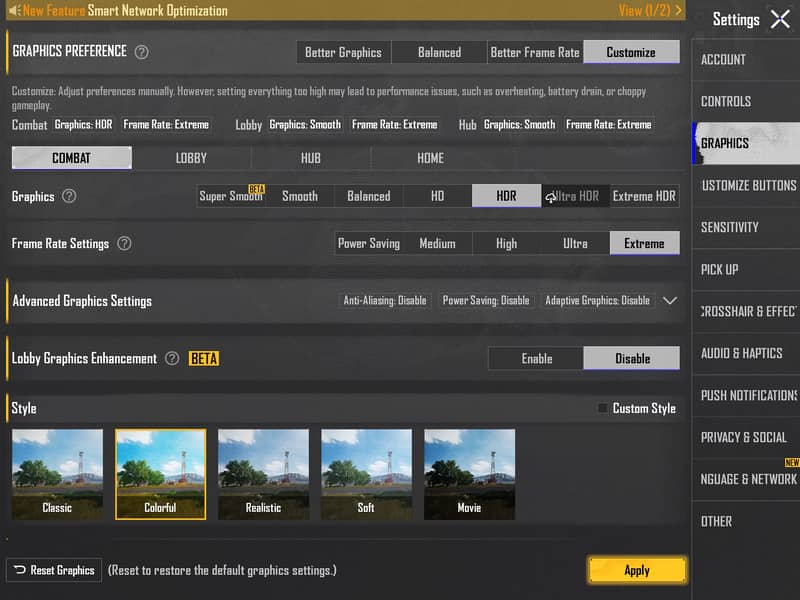Viewport: 800px width, 600px height.
Task: Open the Graphics Preference help icon
Action: pos(142,52)
